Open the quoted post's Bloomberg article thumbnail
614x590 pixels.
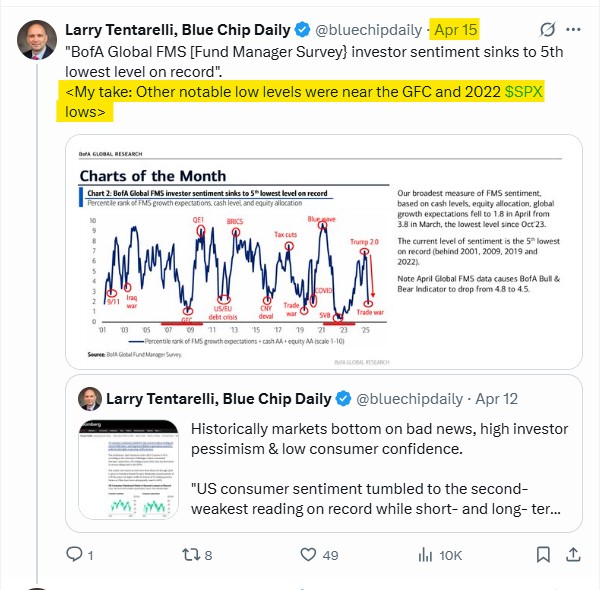pos(128,470)
